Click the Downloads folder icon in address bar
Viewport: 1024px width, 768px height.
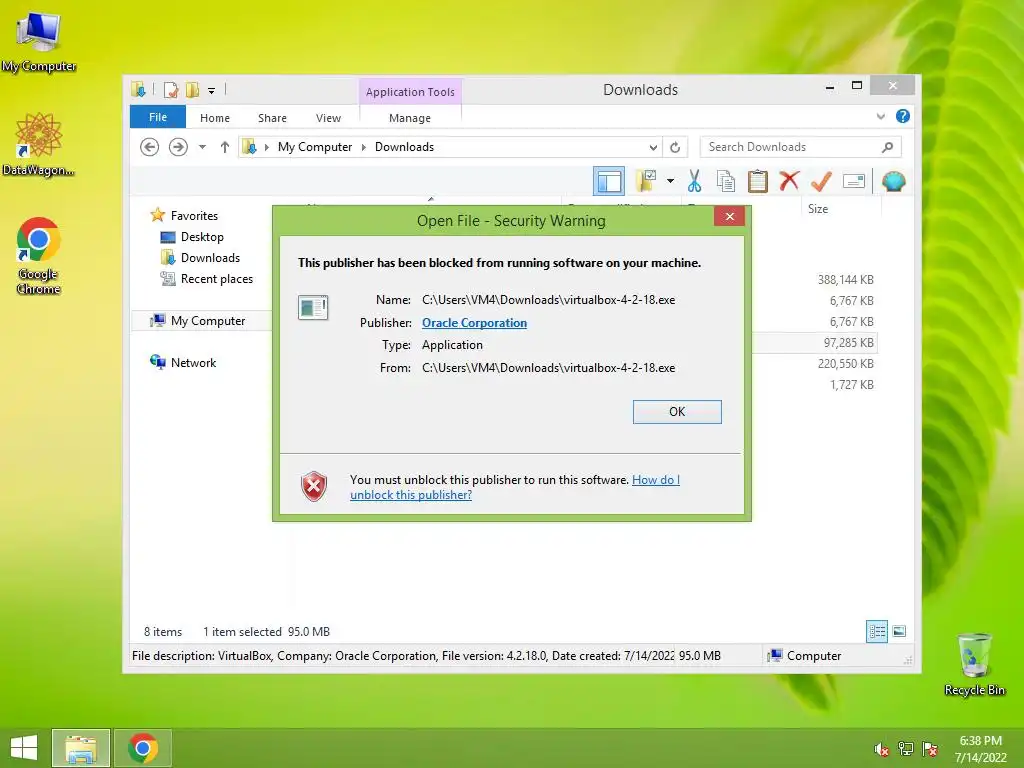pos(249,147)
